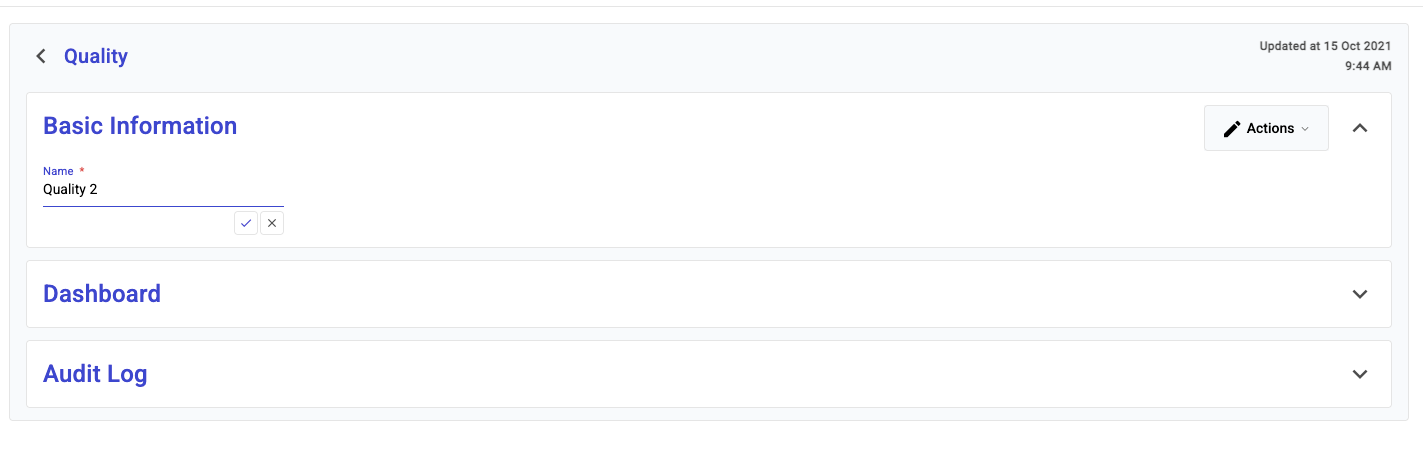Viewport: 1423px width, 452px height.
Task: Cancel the name edit with X icon
Action: pyautogui.click(x=272, y=223)
